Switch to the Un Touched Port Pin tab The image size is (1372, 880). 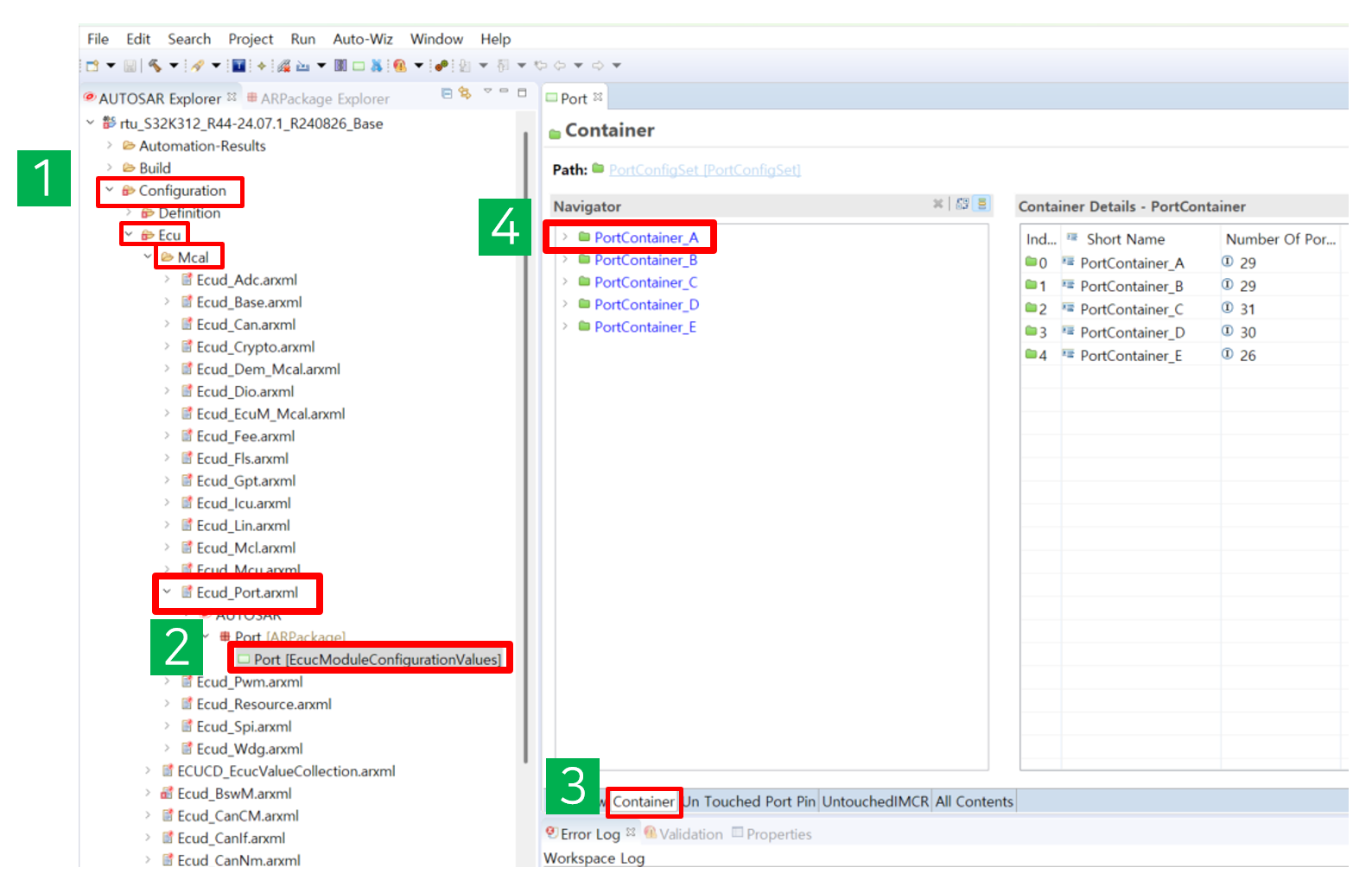(749, 801)
